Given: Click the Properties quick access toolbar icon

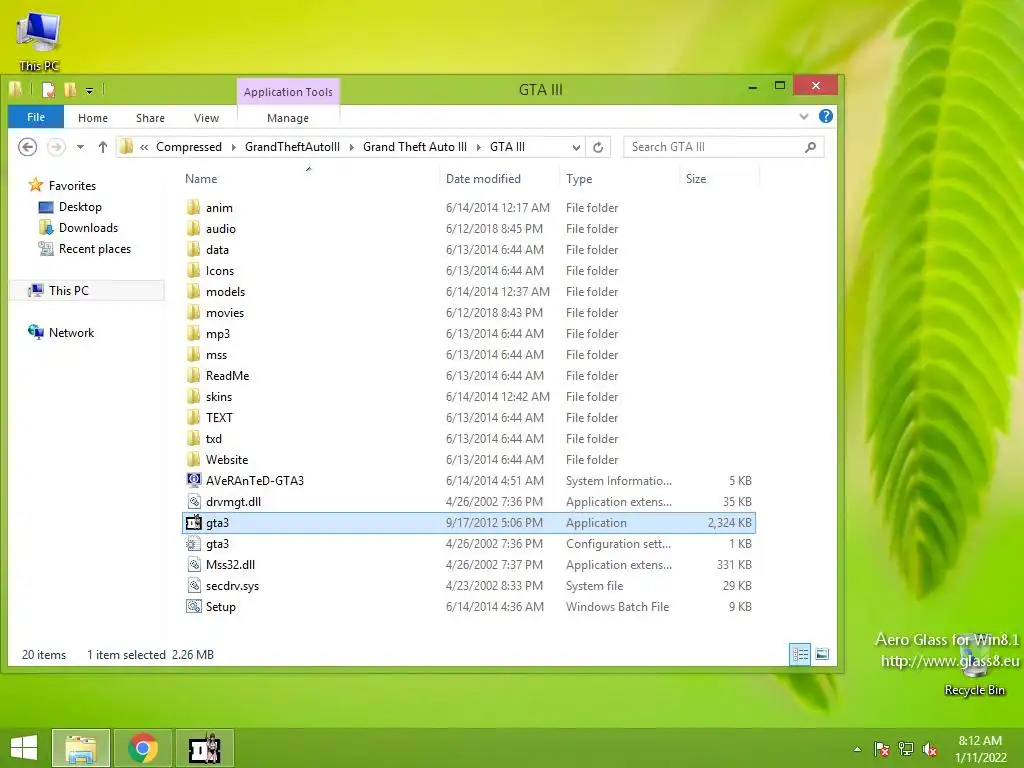Looking at the screenshot, I should (48, 89).
